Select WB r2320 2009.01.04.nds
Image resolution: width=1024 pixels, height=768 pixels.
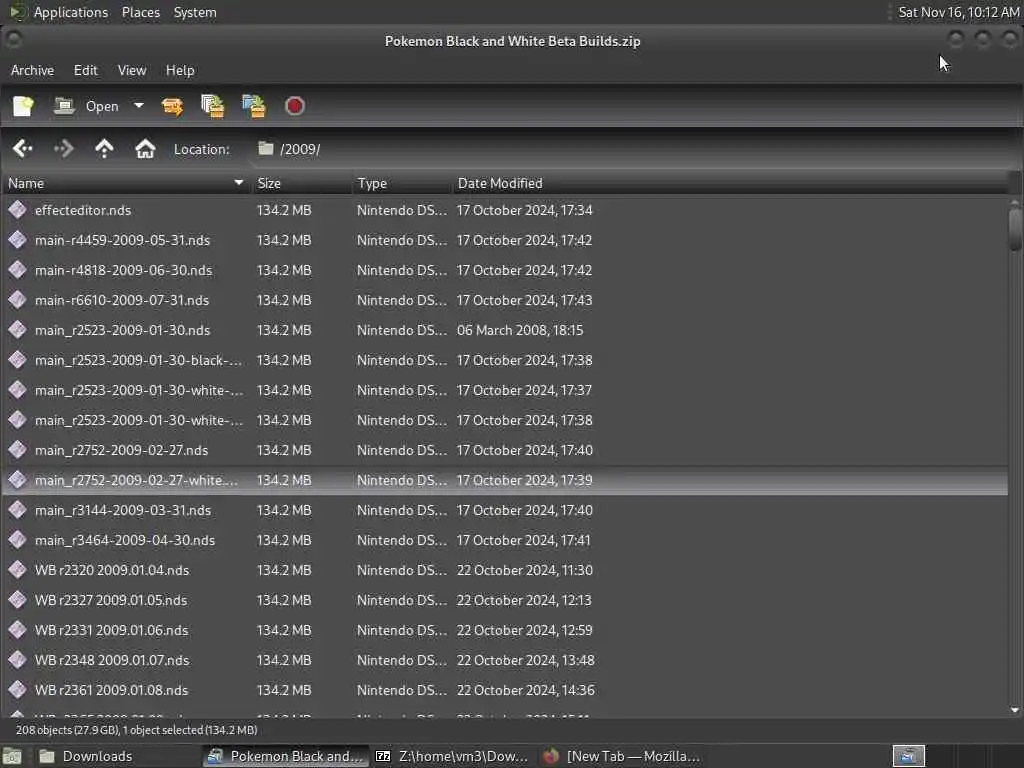(505, 571)
